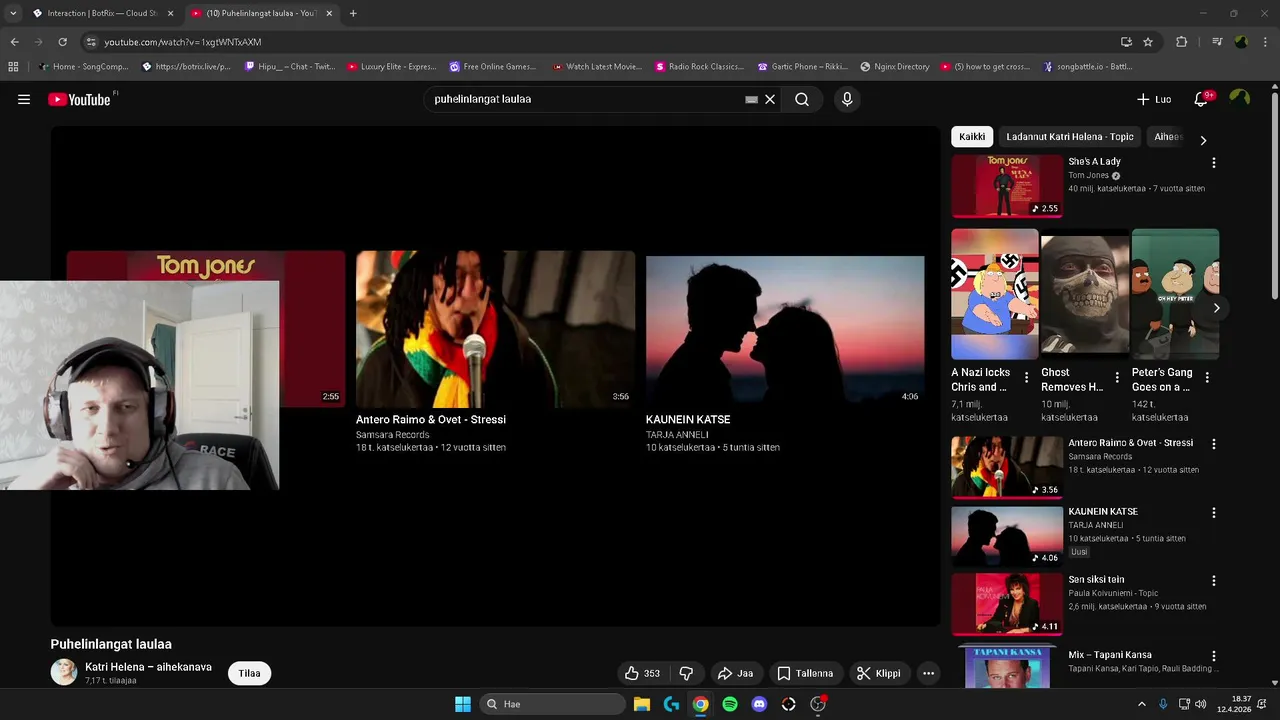The height and width of the screenshot is (720, 1280).
Task: Open options for Sen siksi tein video
Action: pyautogui.click(x=1214, y=580)
